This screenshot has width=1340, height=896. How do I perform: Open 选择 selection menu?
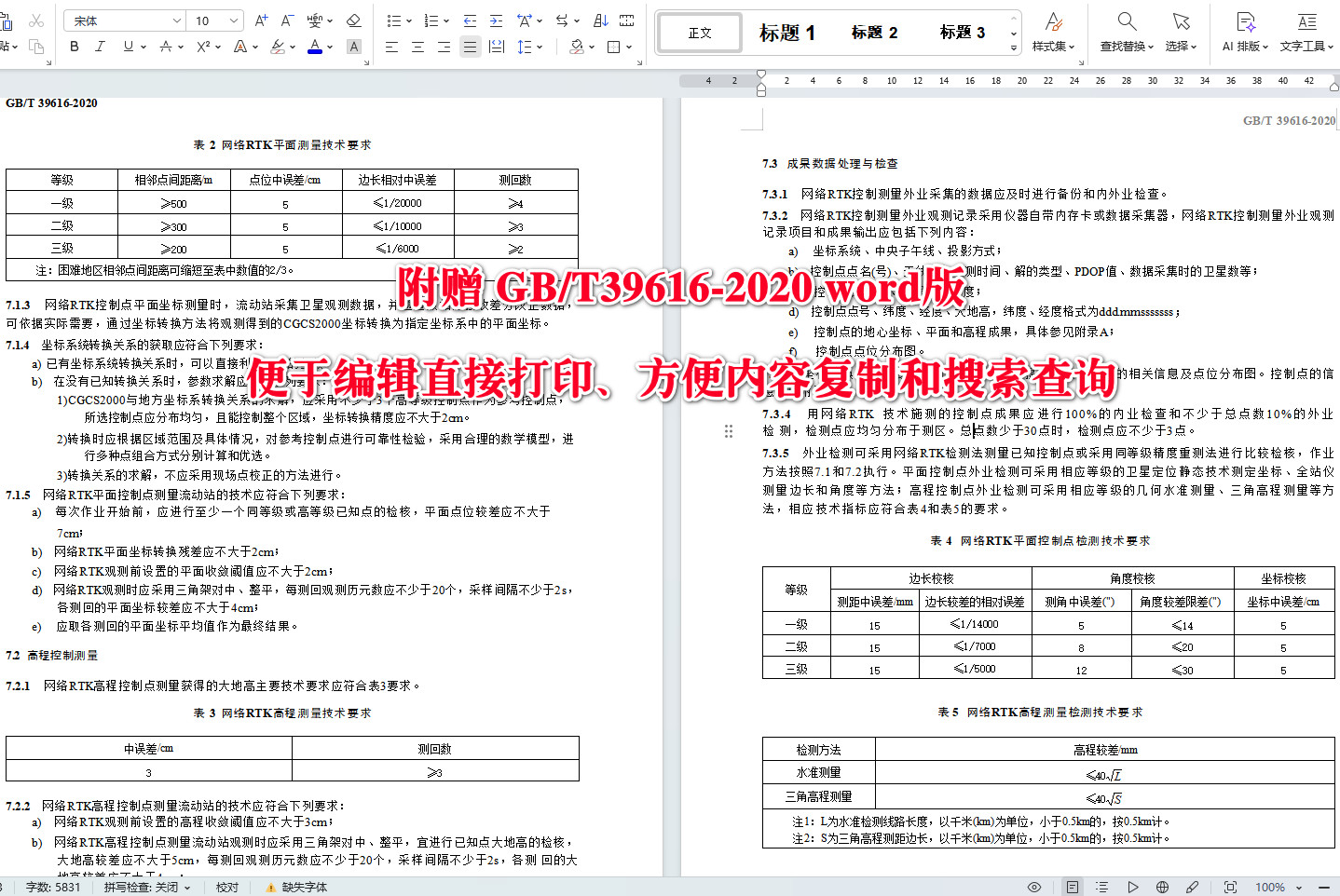coord(1182,32)
